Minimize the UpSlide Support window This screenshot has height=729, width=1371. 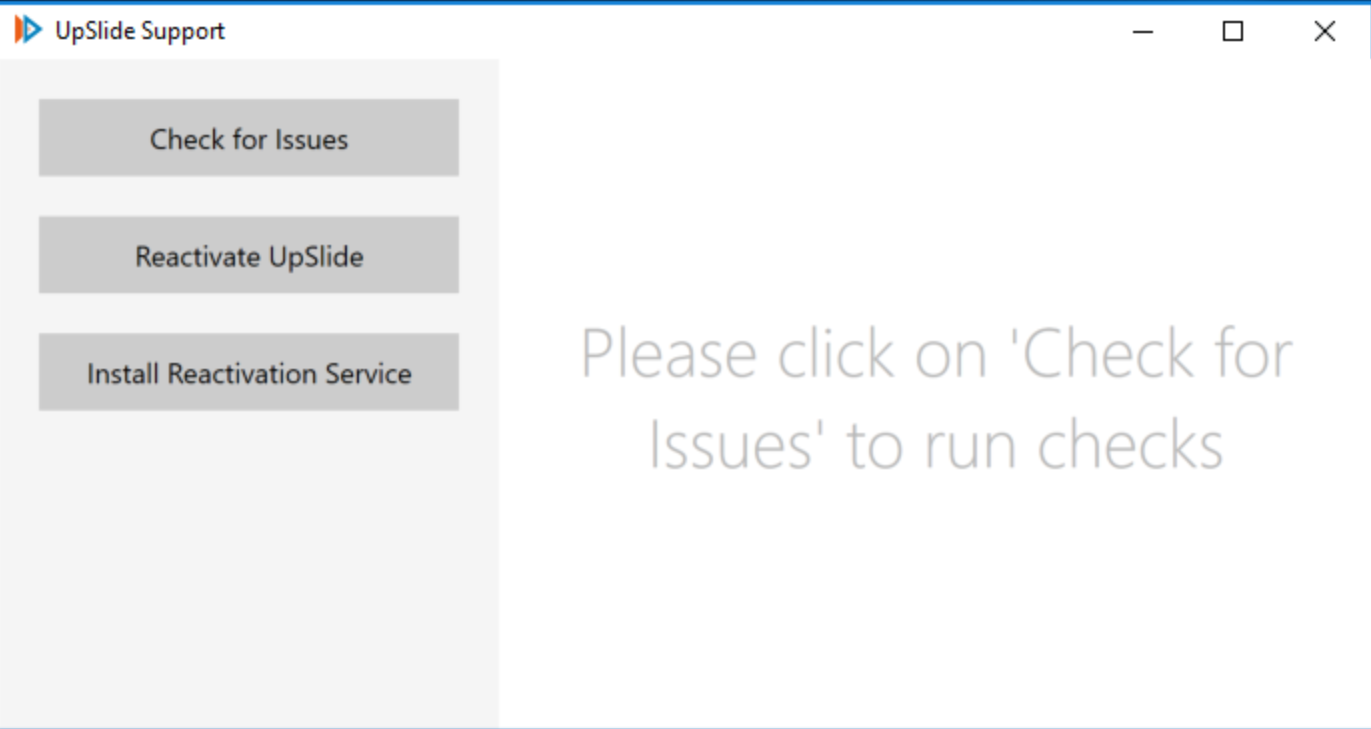pos(1143,31)
